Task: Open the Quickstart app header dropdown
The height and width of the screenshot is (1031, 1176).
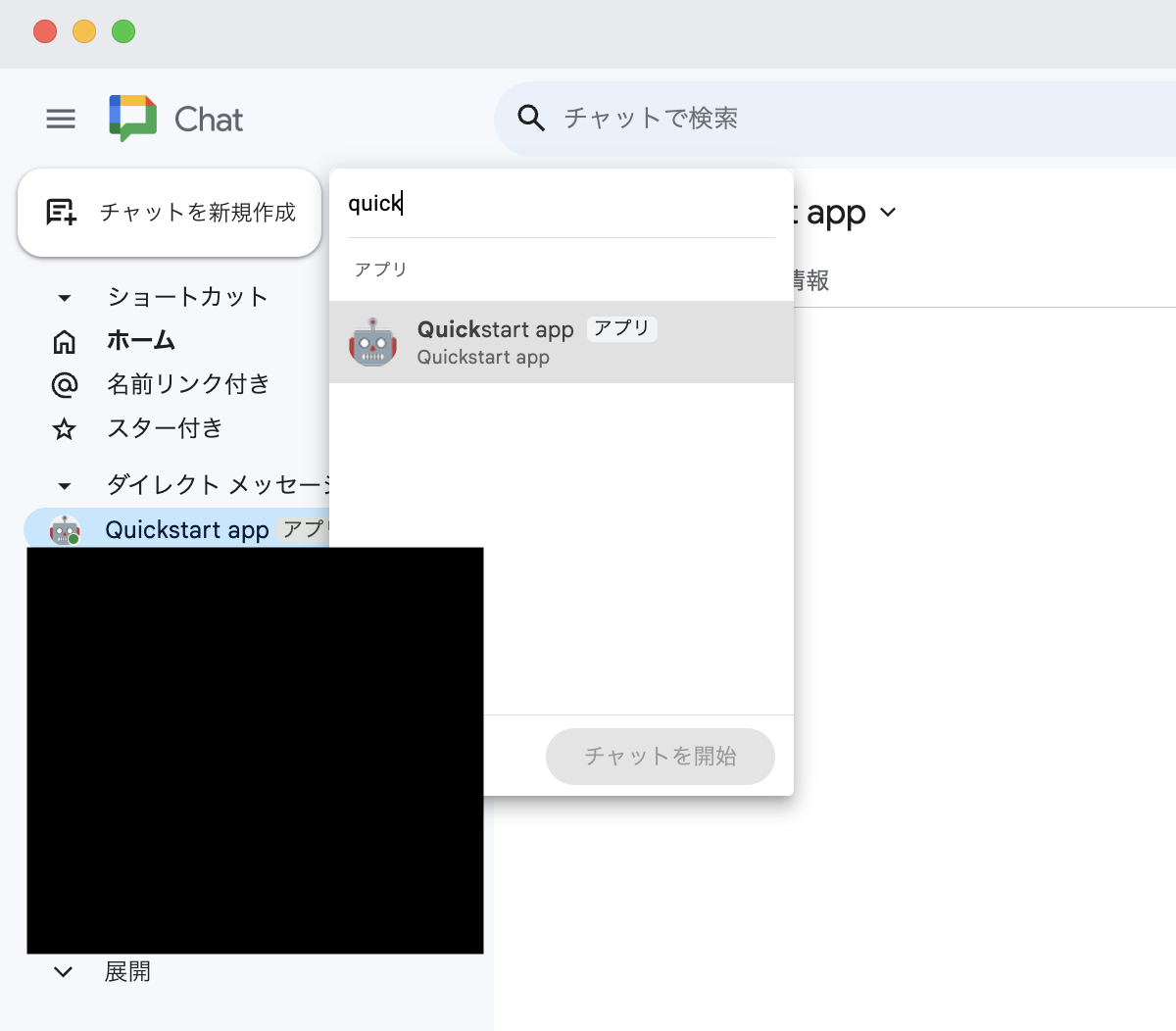Action: tap(890, 212)
